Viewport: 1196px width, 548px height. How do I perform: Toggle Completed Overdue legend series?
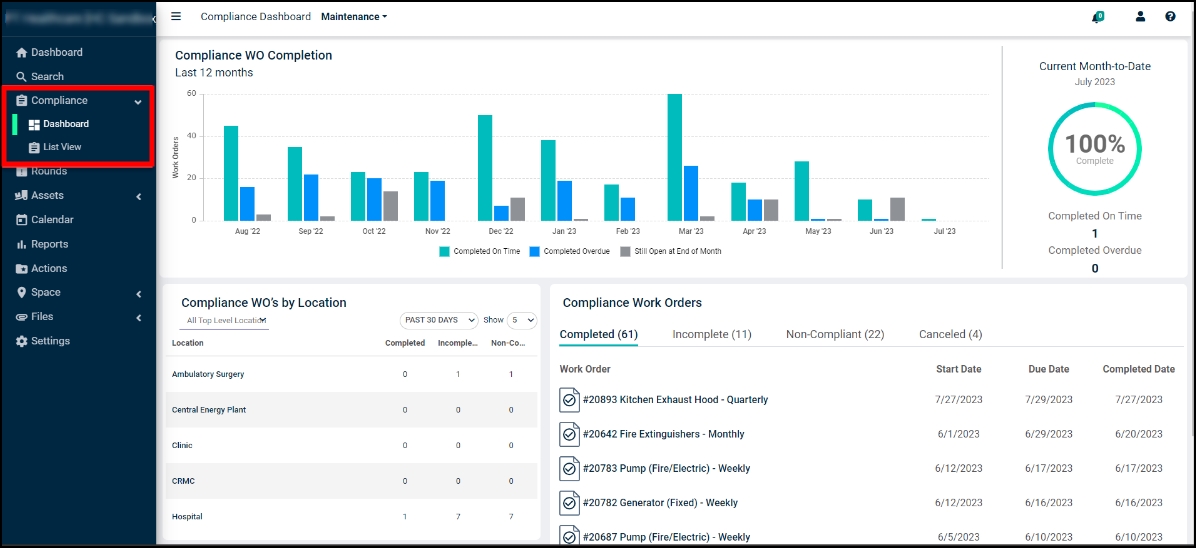tap(570, 251)
